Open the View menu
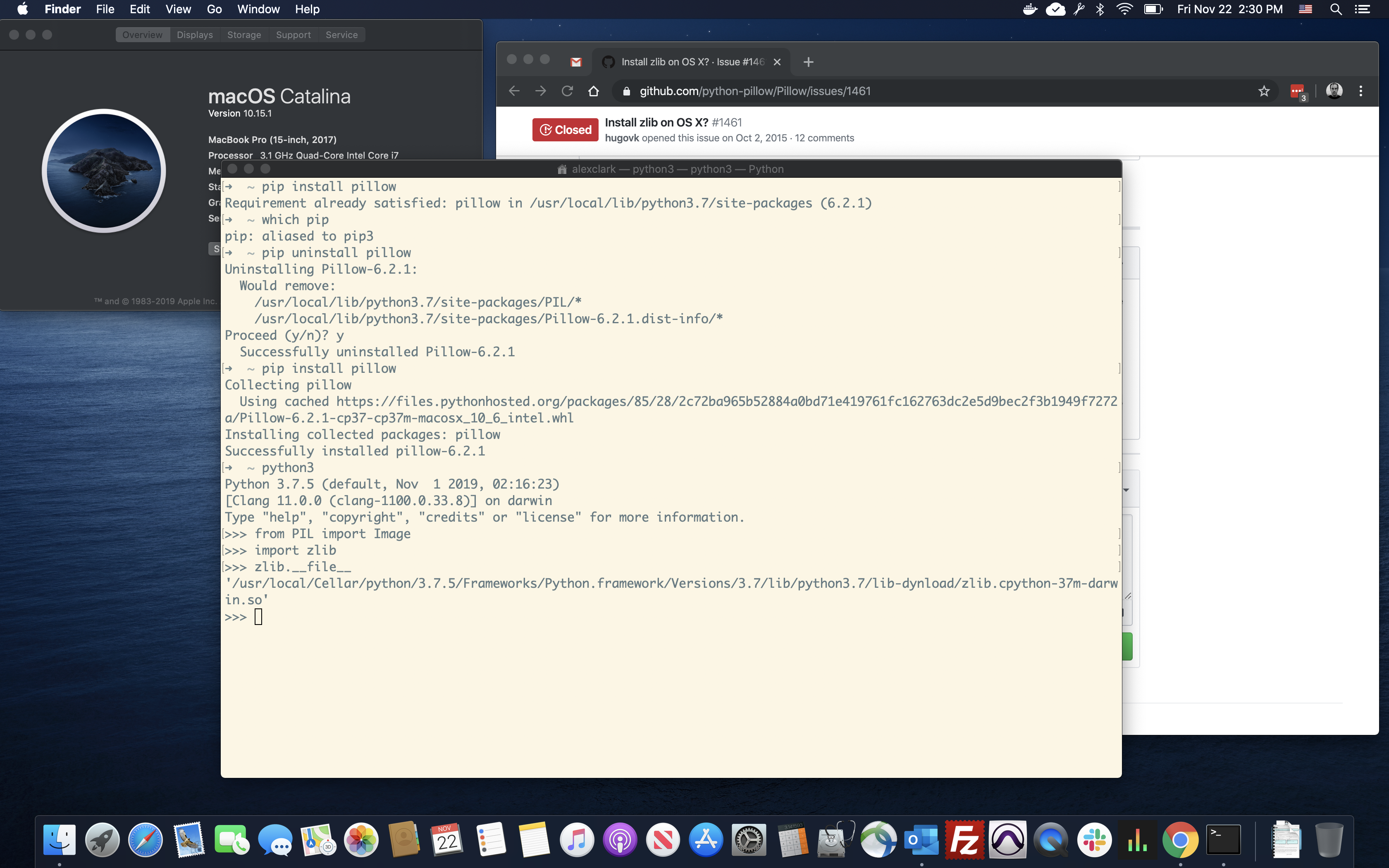 [178, 9]
